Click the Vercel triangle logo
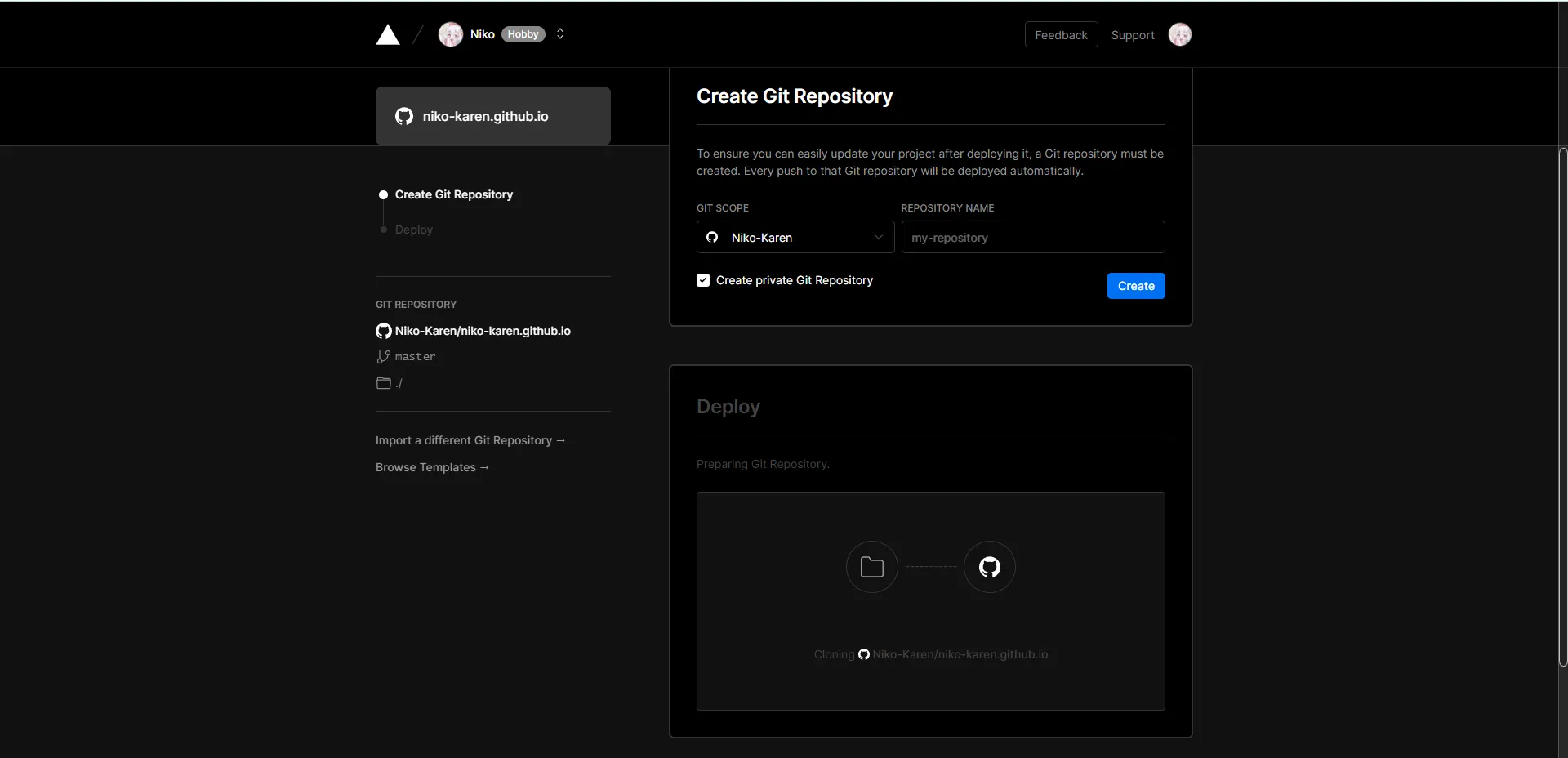1568x758 pixels. point(388,34)
